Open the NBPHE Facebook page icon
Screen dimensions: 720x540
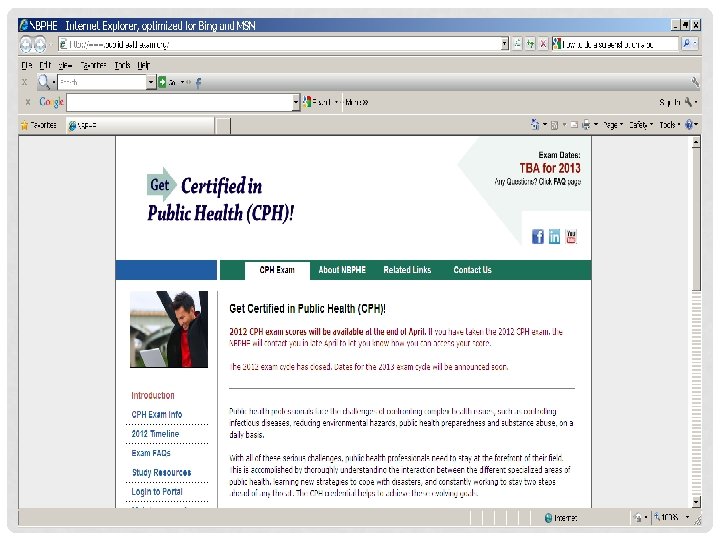[x=538, y=236]
